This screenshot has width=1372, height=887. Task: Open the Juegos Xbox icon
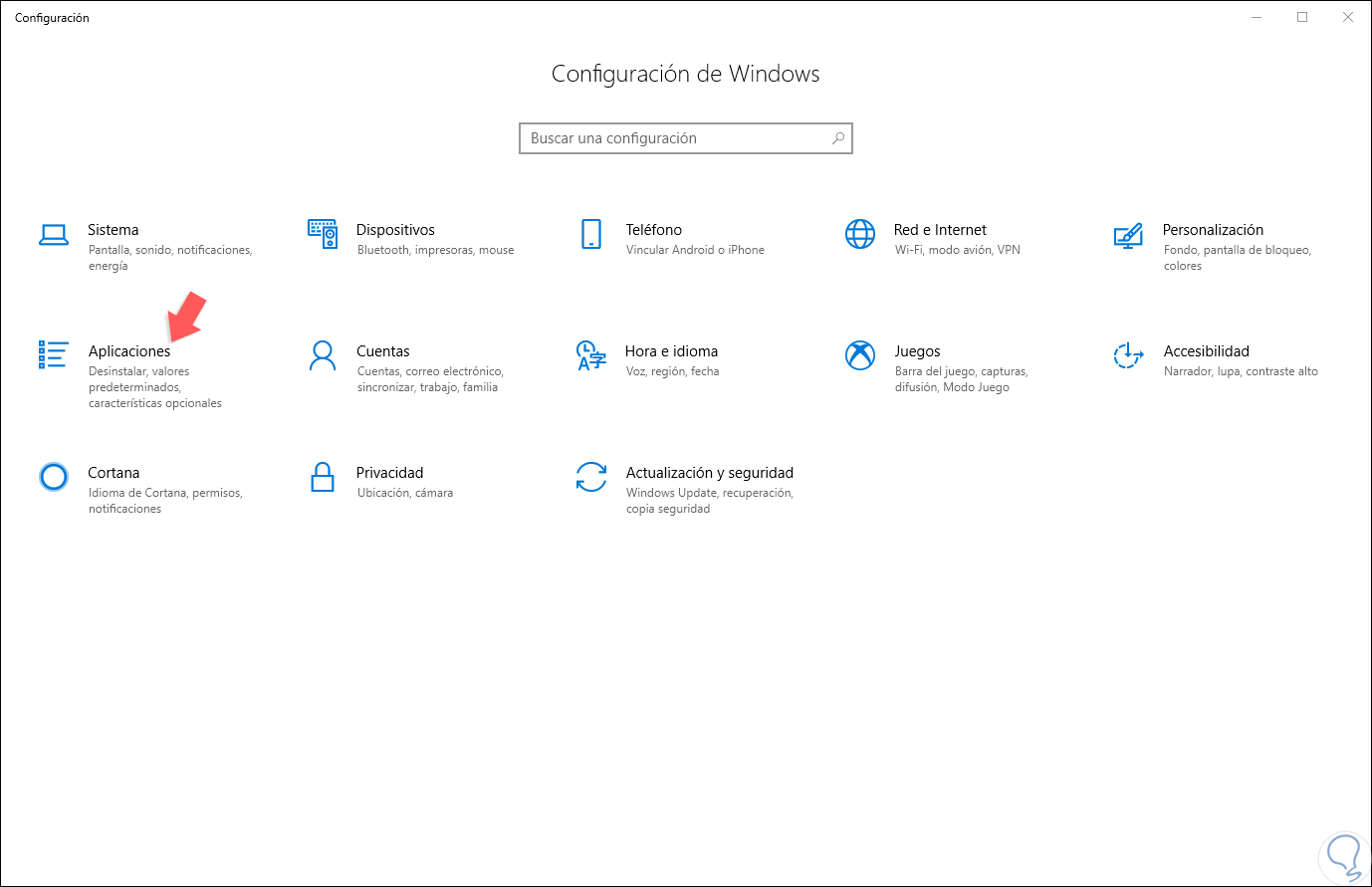pos(860,355)
